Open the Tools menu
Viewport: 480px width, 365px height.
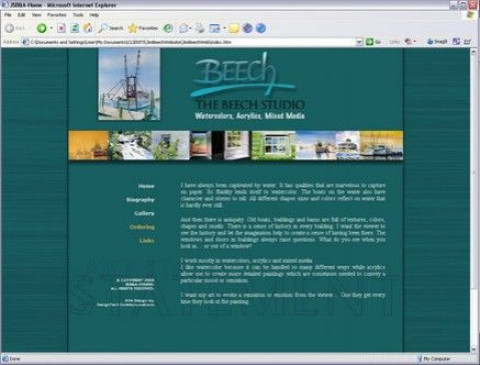[78, 15]
